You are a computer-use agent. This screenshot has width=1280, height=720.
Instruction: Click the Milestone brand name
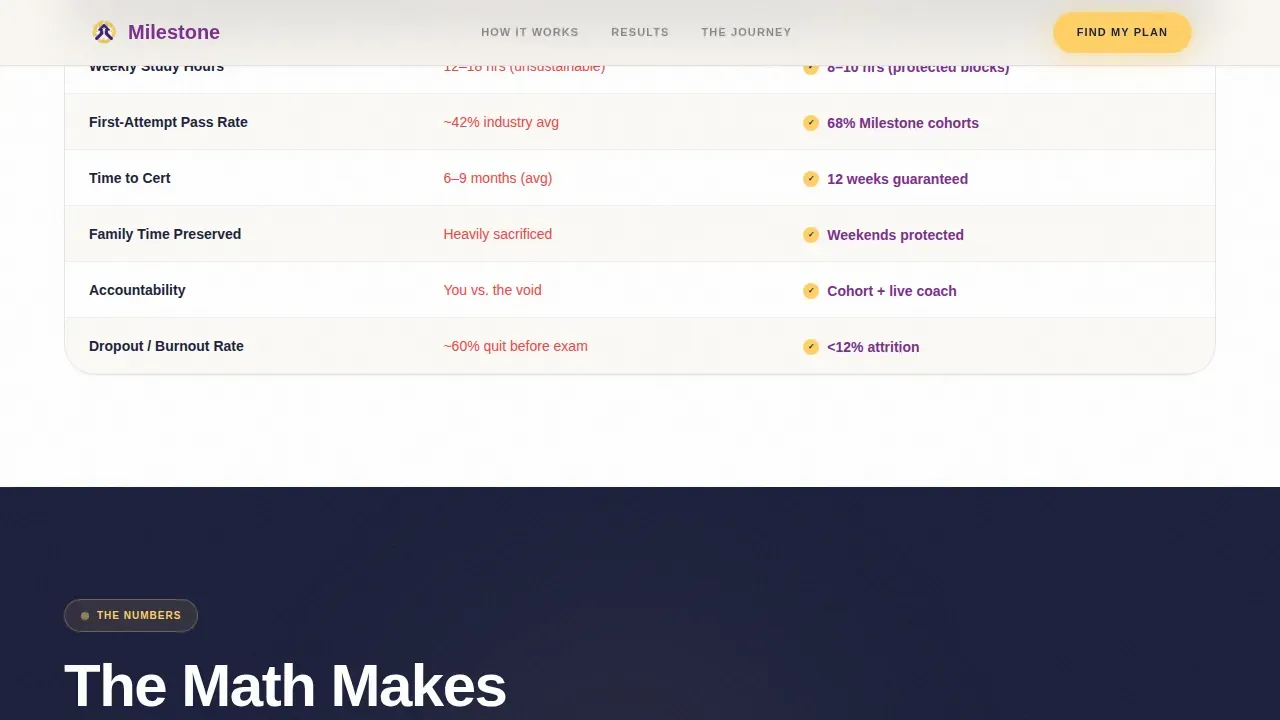click(x=174, y=32)
